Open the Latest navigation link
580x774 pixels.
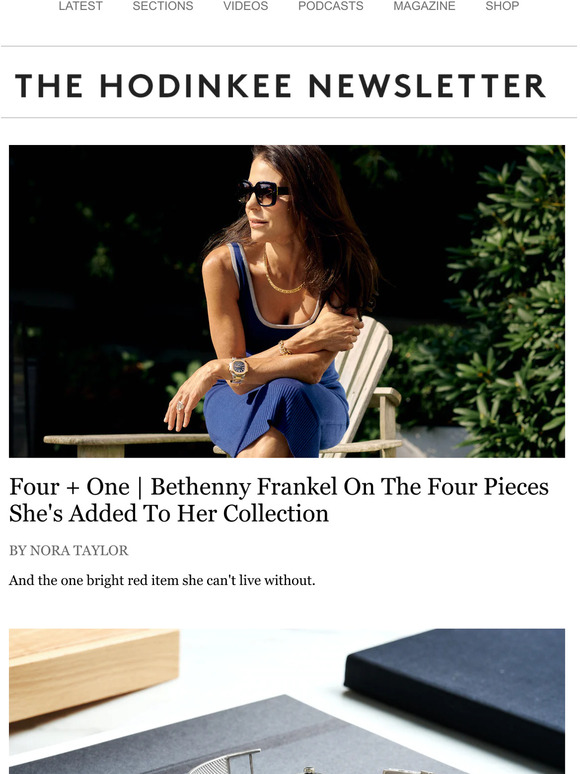click(80, 6)
